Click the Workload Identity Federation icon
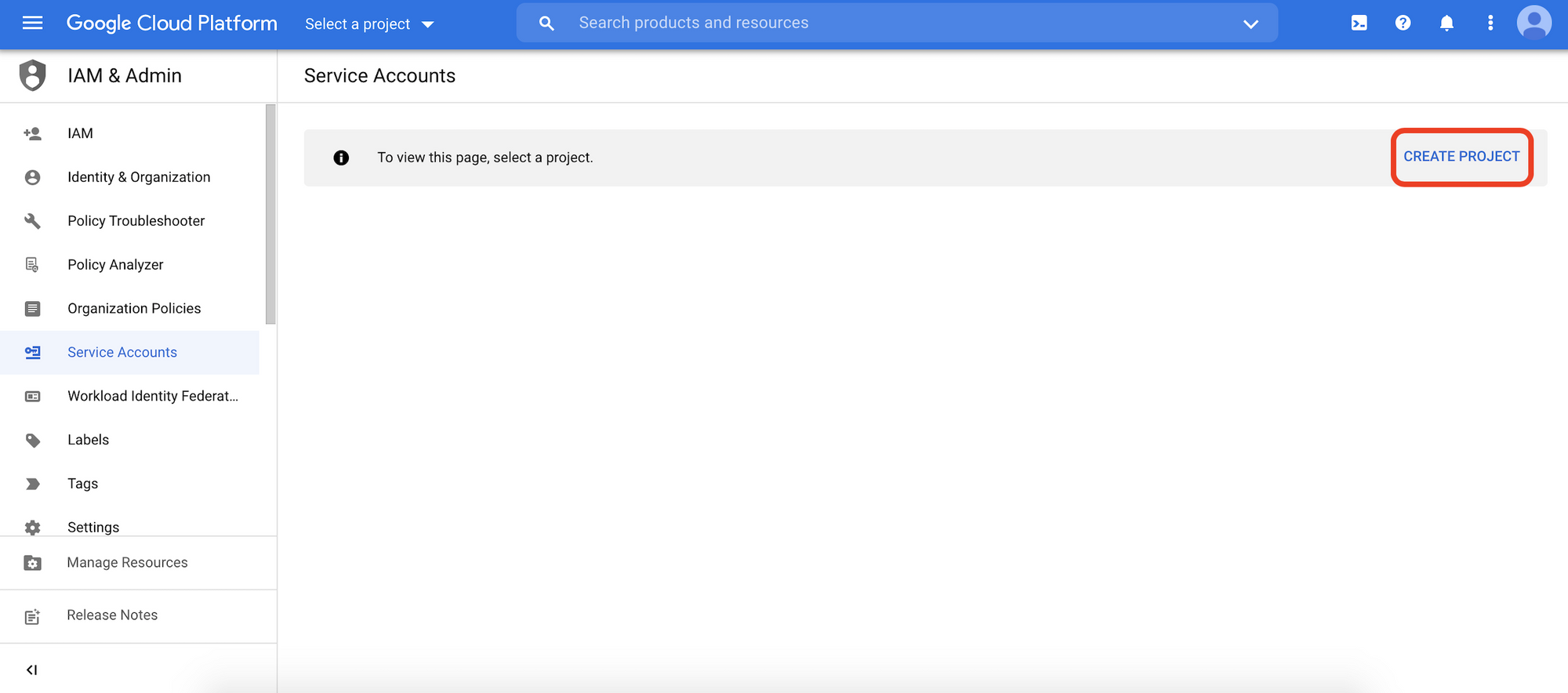 click(x=32, y=397)
